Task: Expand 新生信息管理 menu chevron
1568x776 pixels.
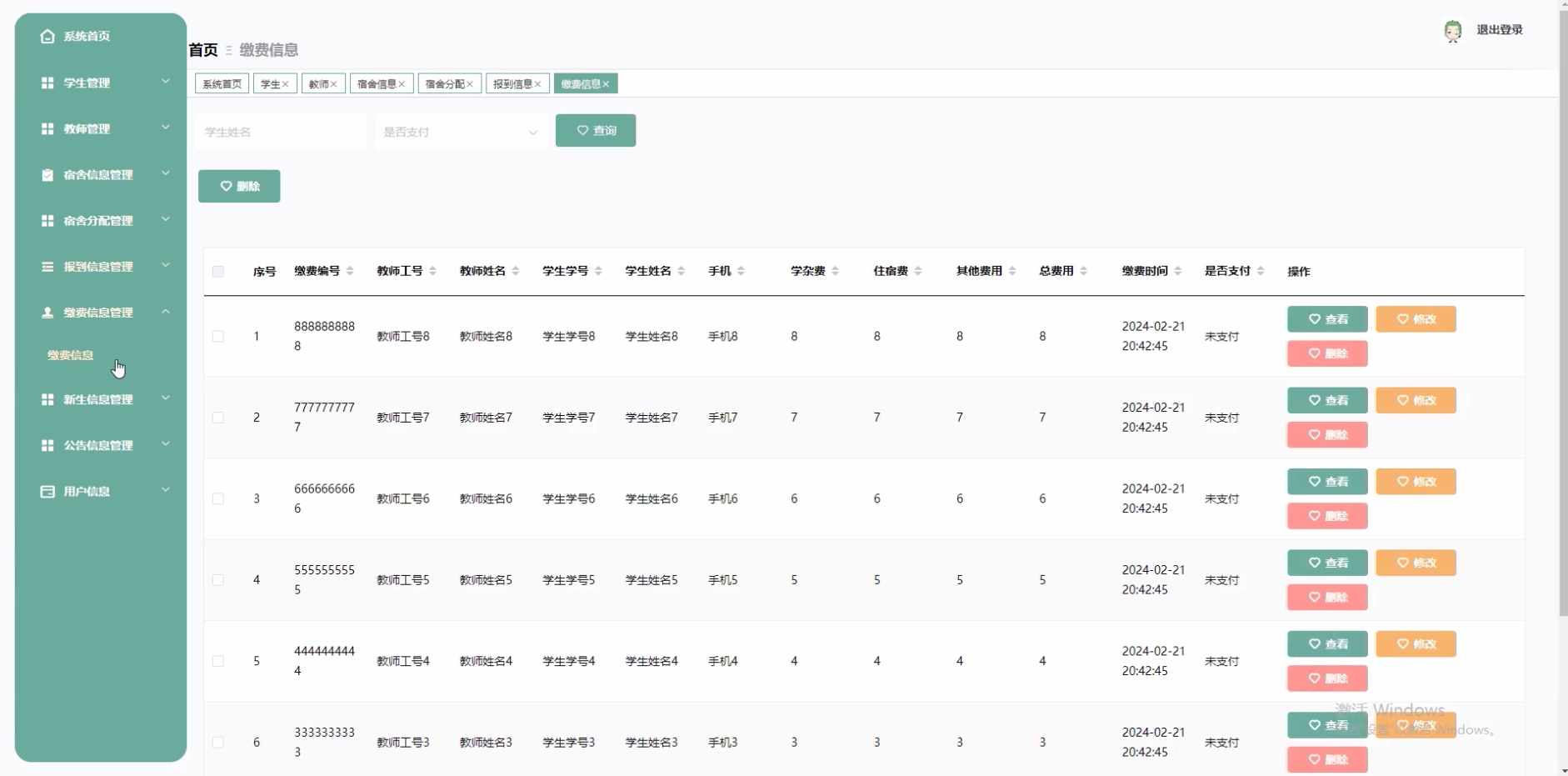Action: 166,398
